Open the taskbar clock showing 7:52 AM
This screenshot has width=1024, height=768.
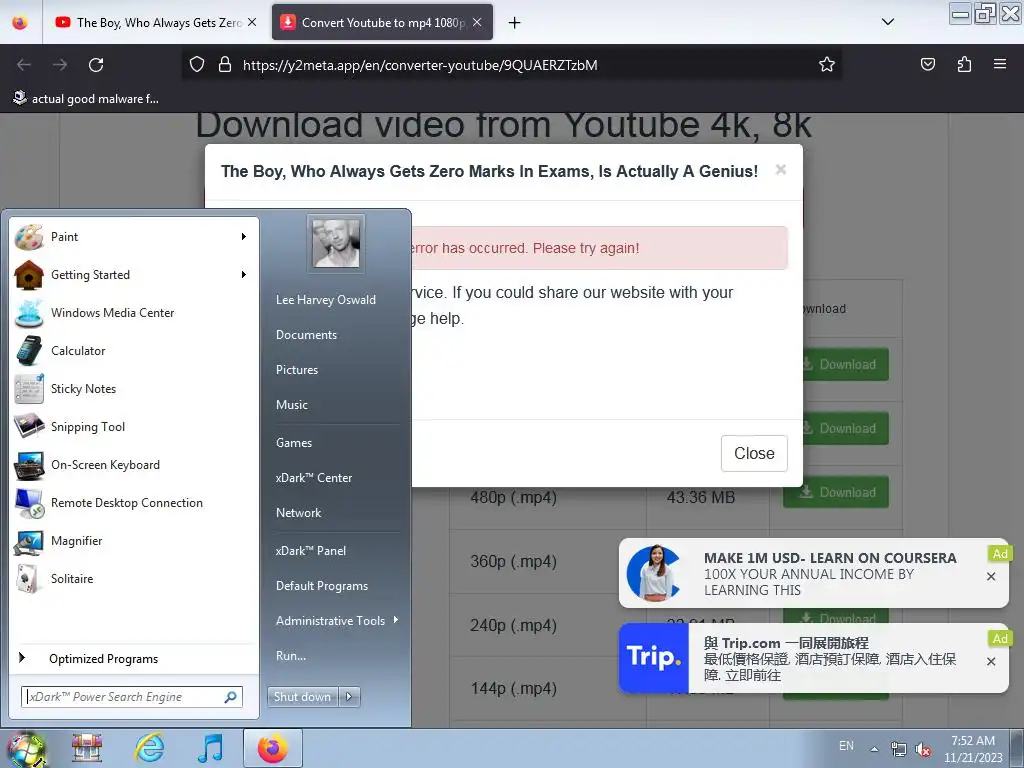[x=973, y=749]
